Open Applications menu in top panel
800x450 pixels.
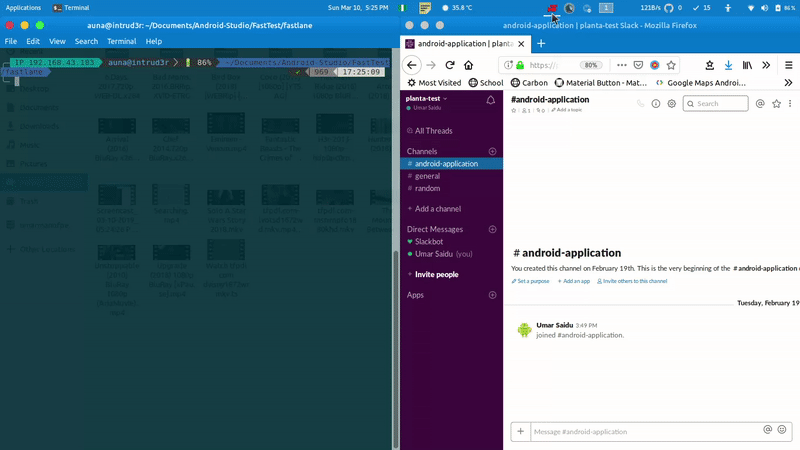coord(23,8)
